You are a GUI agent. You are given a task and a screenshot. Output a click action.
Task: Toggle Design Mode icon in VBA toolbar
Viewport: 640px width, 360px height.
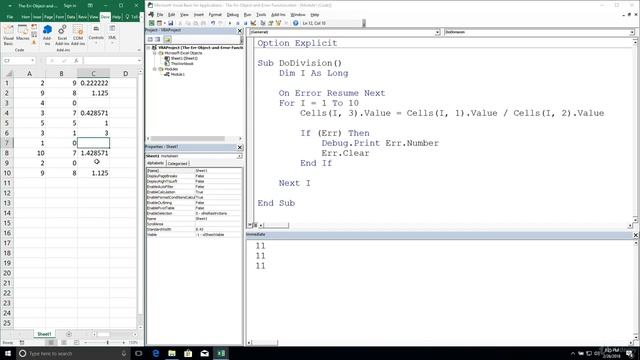(253, 23)
